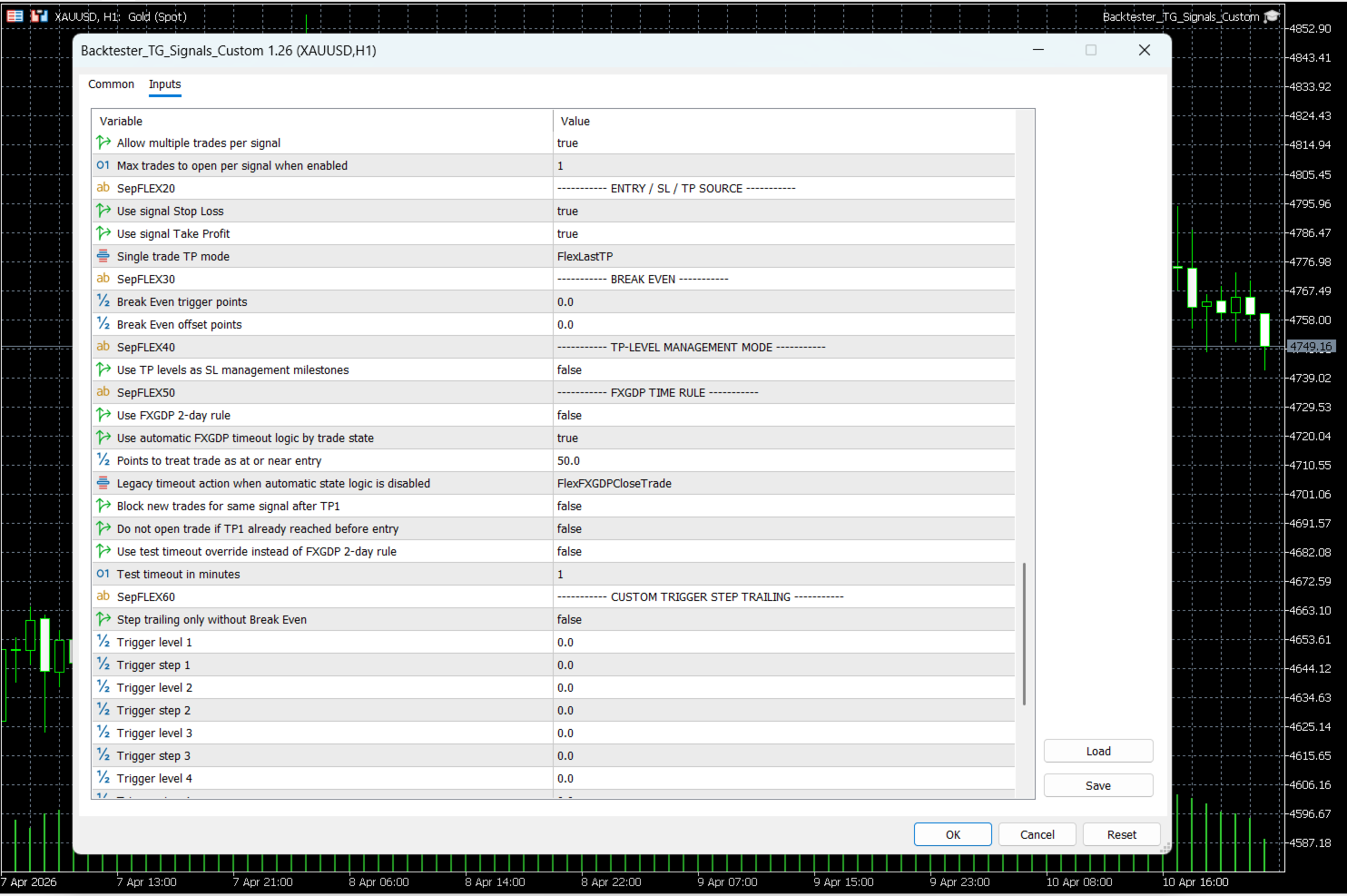The height and width of the screenshot is (896, 1347).
Task: Select the Trigger level 3 row label
Action: tap(154, 733)
